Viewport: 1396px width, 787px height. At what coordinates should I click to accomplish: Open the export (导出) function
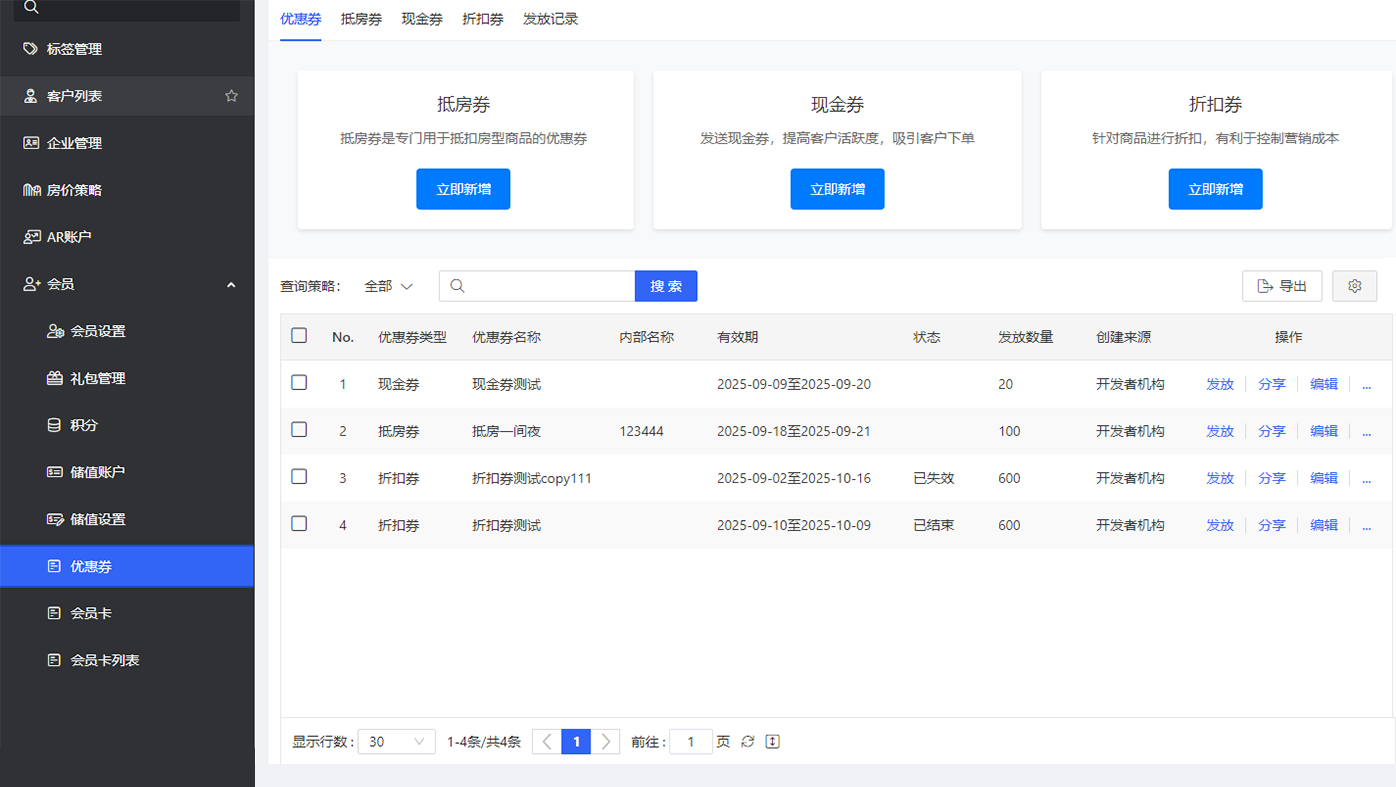click(1282, 285)
